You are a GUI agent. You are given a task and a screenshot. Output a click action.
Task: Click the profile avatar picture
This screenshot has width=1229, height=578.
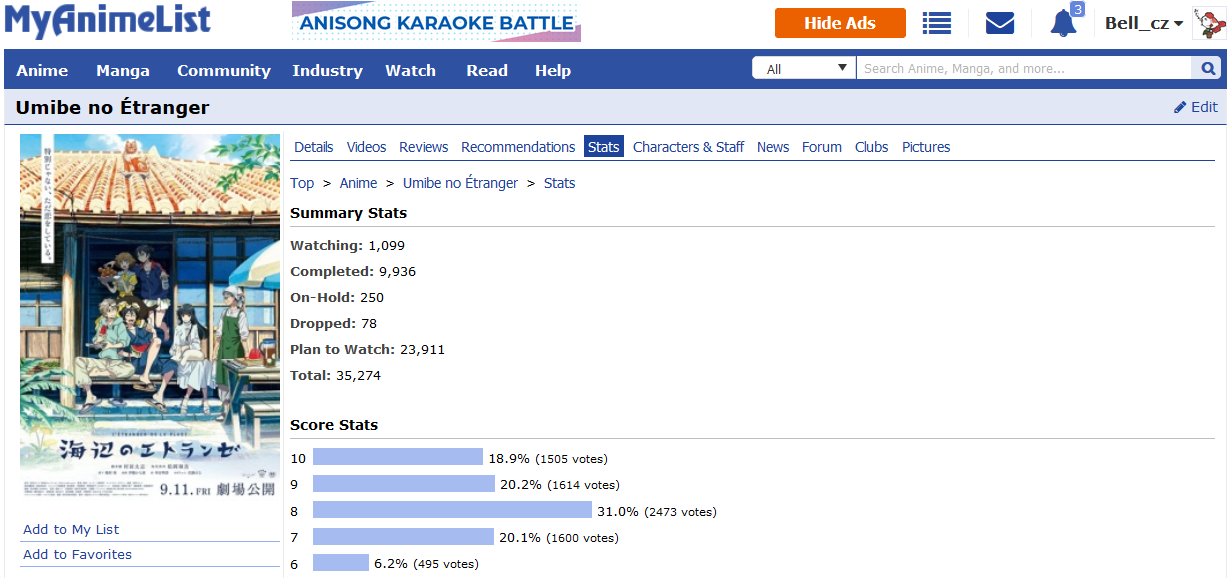coord(1209,23)
